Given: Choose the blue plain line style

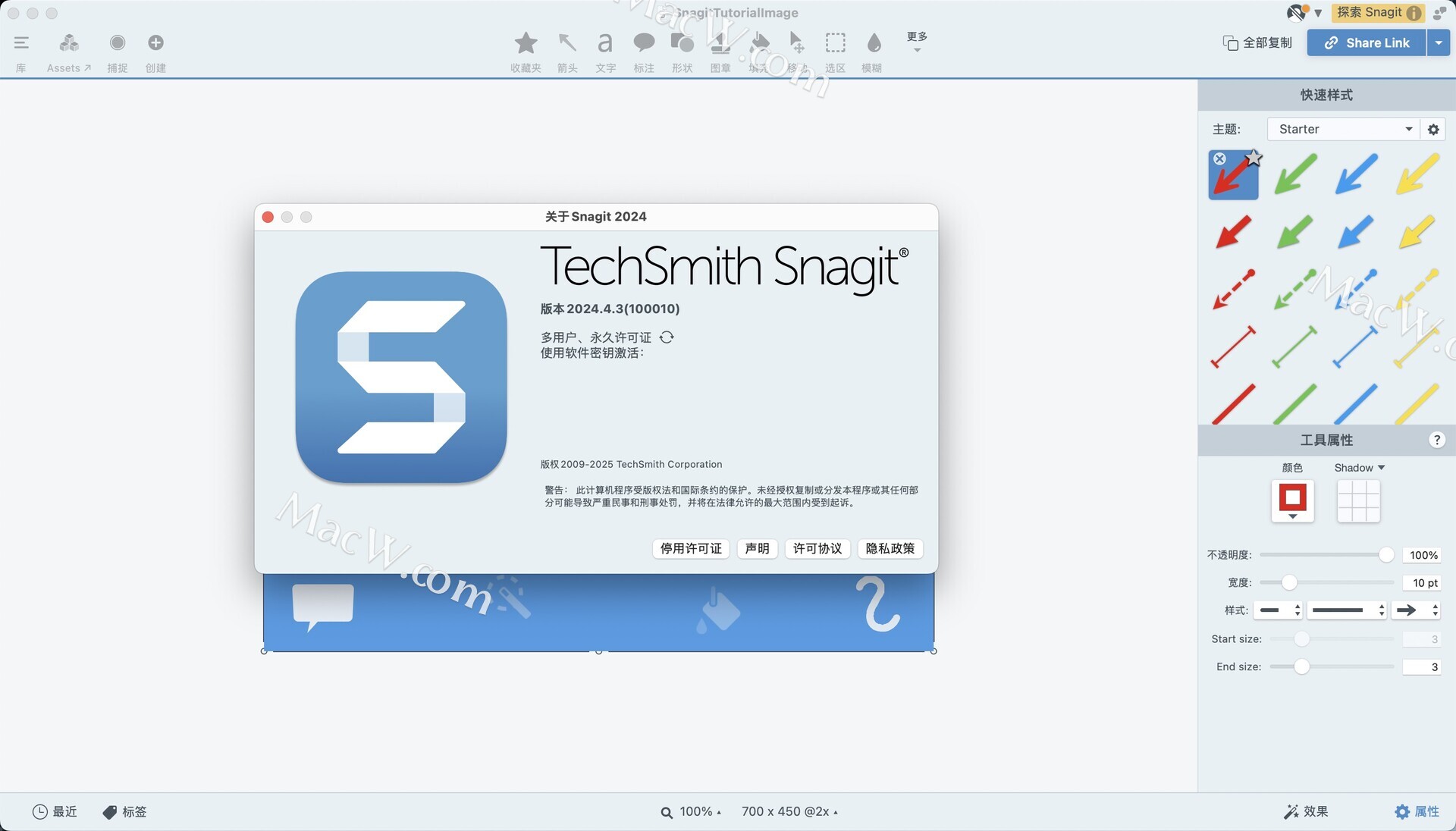Looking at the screenshot, I should click(x=1355, y=403).
